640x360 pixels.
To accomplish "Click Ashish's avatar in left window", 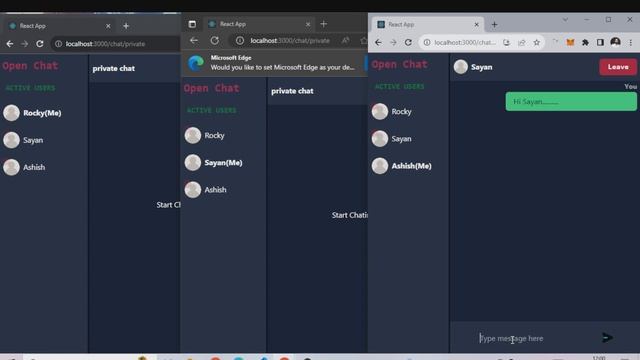I will tap(11, 167).
